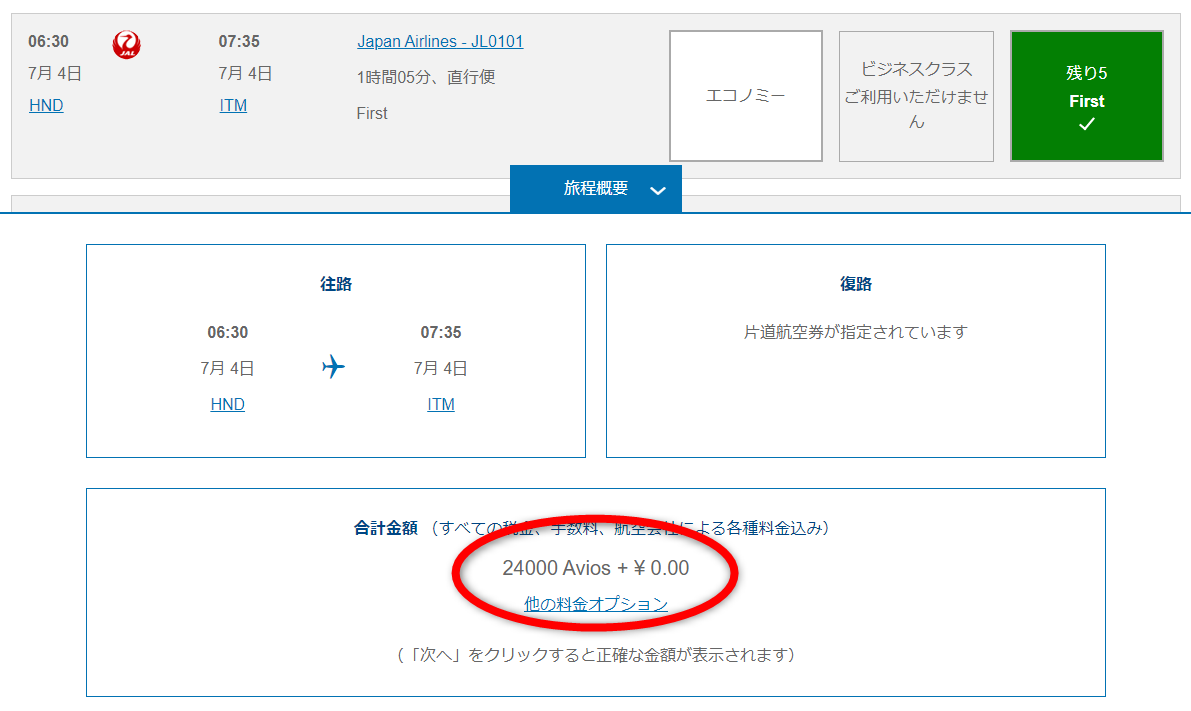Open Japan Airlines - JL0101 flight link
The image size is (1191, 711).
tap(441, 42)
